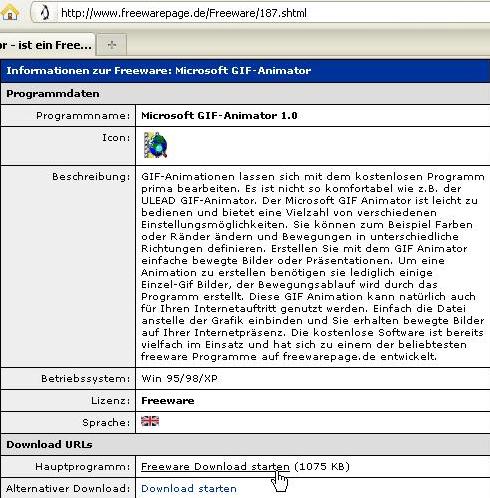Click 'Freeware Download starten' link
This screenshot has height=498, width=490.
215,466
